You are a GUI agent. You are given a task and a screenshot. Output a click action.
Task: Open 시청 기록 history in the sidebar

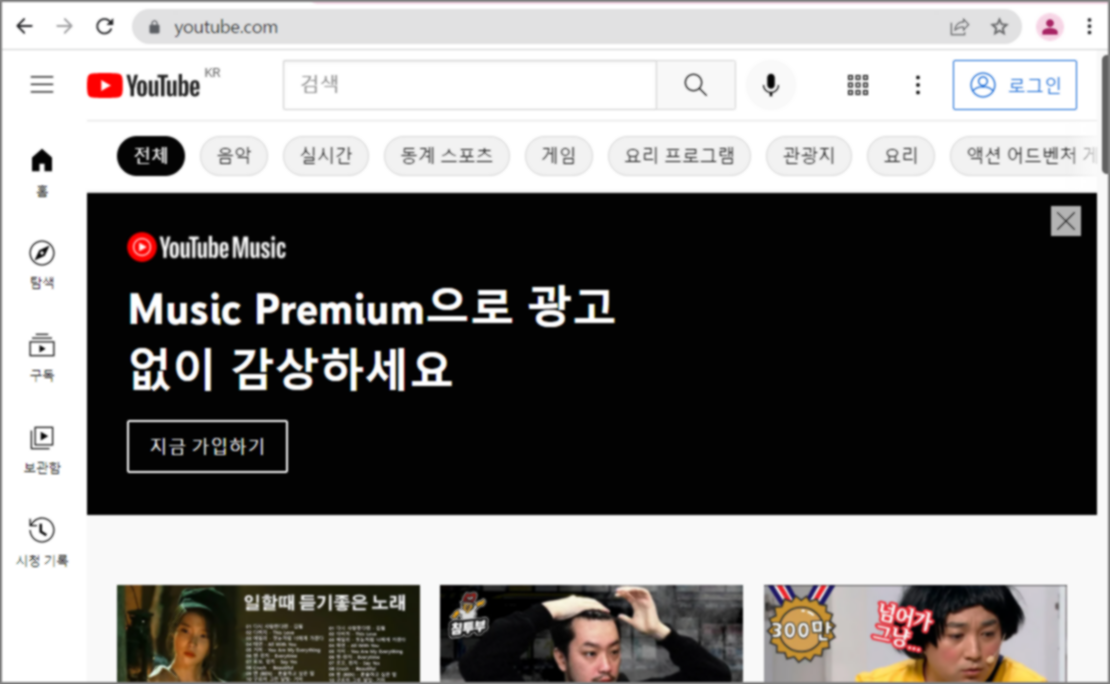(42, 542)
